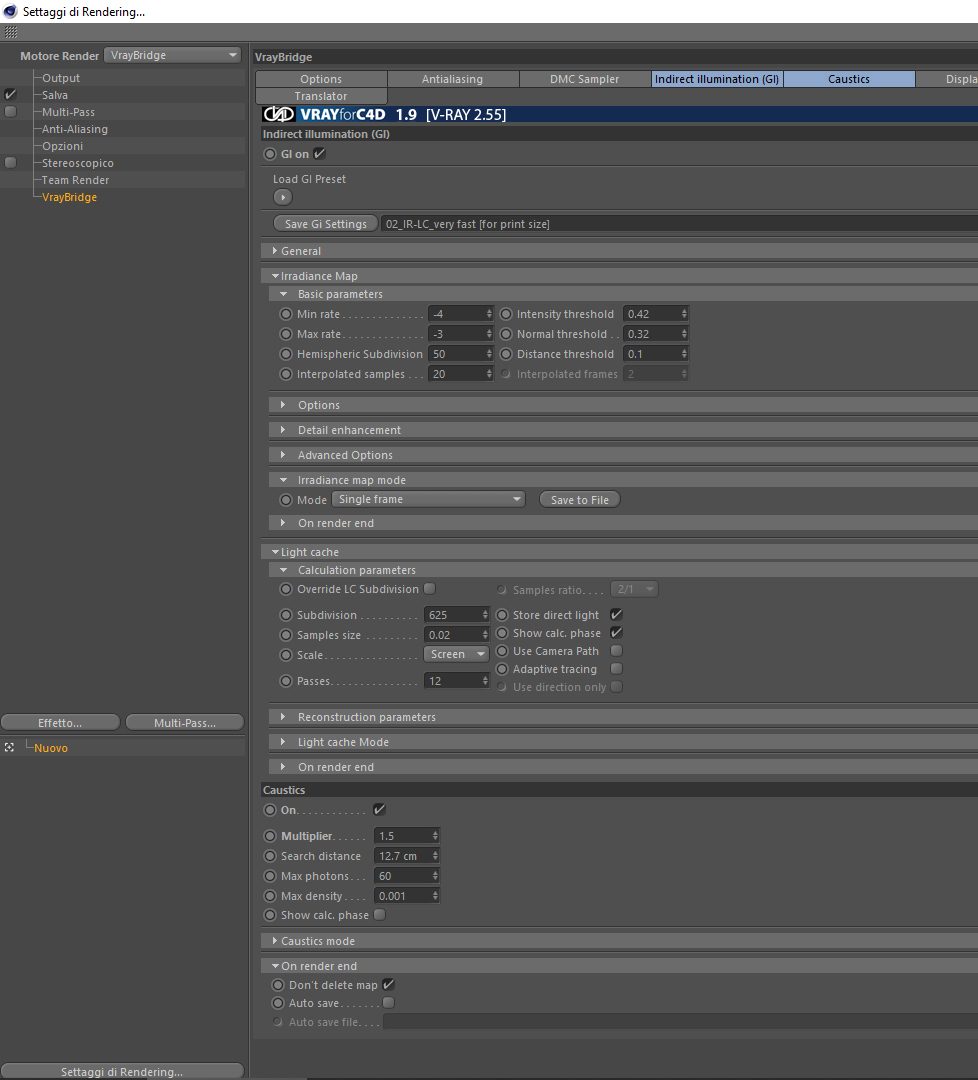Click the Nuovo render setting icon
This screenshot has width=978, height=1080.
[x=9, y=747]
